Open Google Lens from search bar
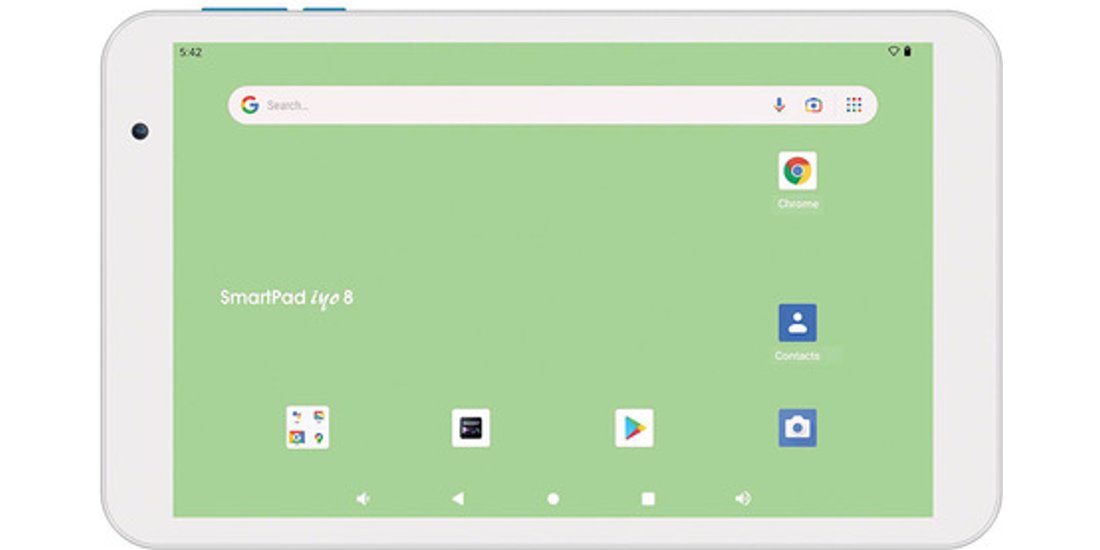 coord(814,105)
